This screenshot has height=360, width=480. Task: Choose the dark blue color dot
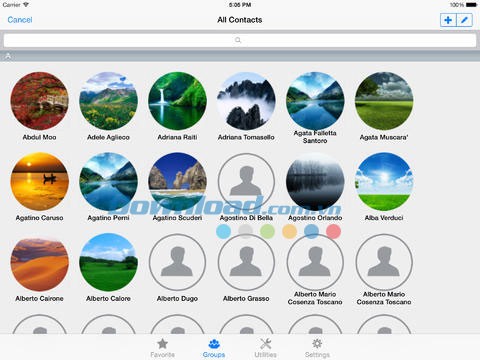point(311,231)
